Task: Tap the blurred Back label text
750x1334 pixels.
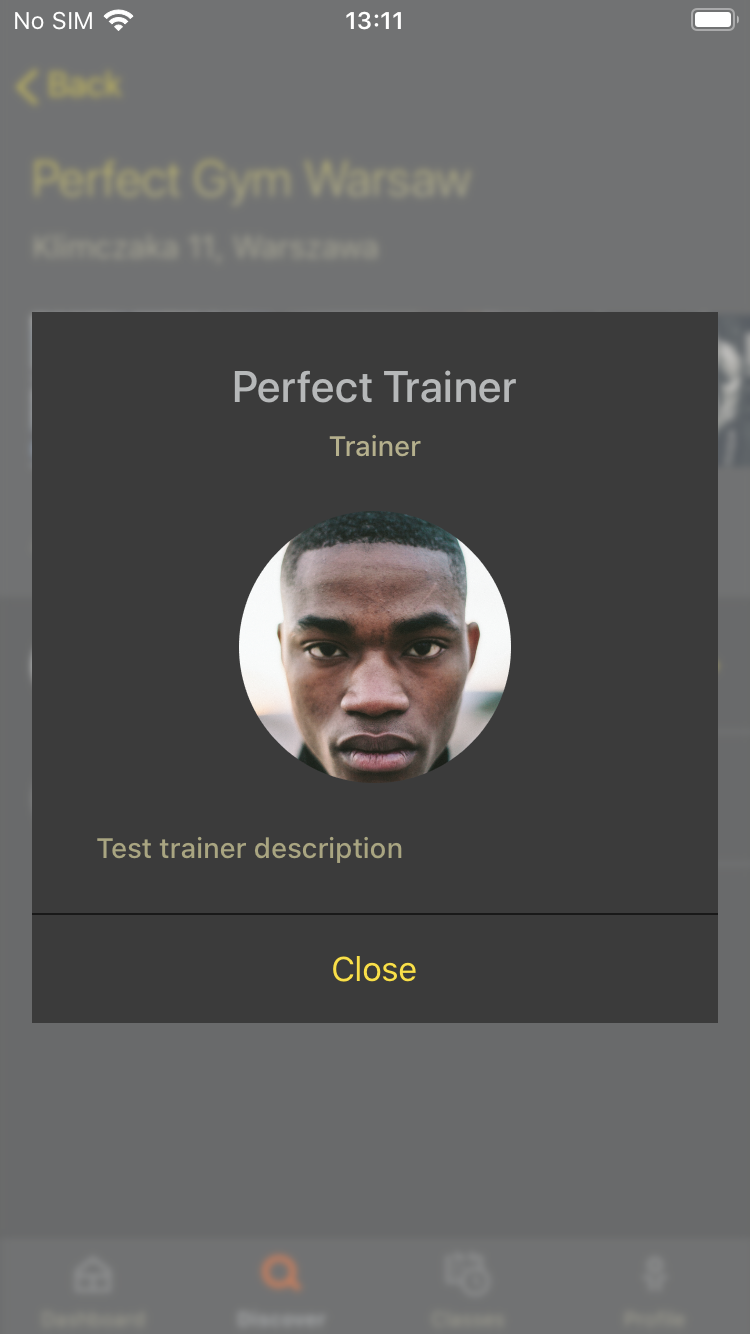Action: click(85, 86)
